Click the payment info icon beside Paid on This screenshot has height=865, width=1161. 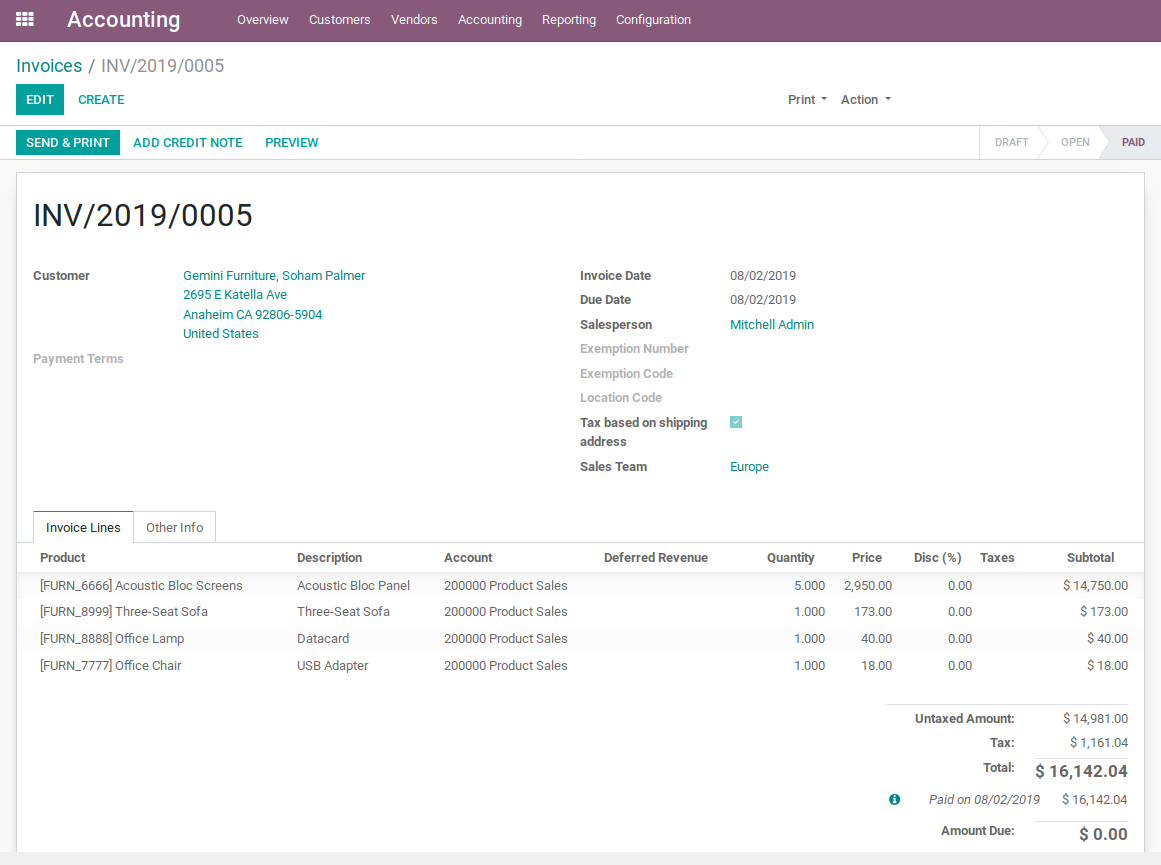point(894,799)
